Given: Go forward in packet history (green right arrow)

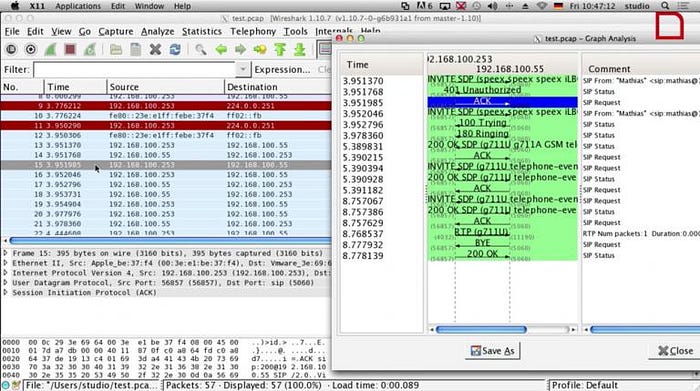Looking at the screenshot, I should [x=241, y=49].
